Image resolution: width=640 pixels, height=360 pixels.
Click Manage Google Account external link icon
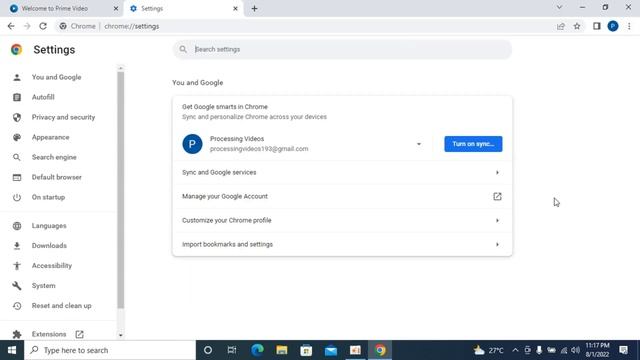(497, 196)
